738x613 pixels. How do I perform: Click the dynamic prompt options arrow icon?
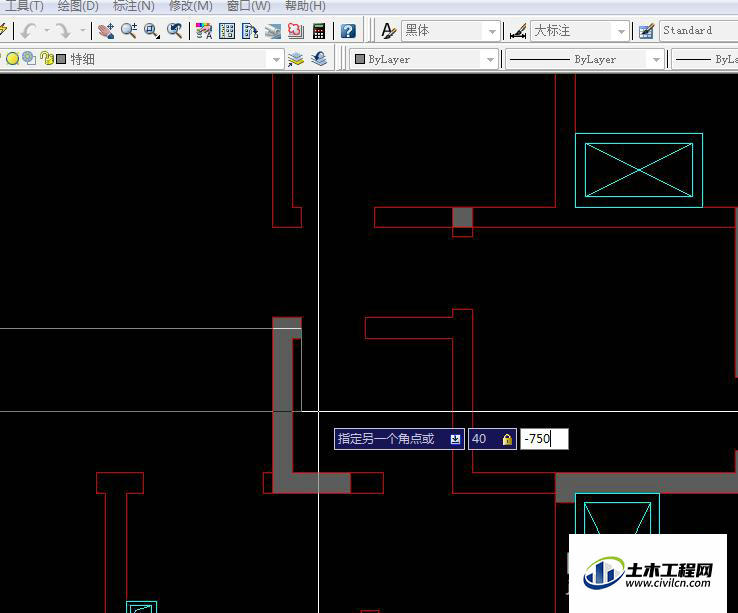pyautogui.click(x=455, y=439)
